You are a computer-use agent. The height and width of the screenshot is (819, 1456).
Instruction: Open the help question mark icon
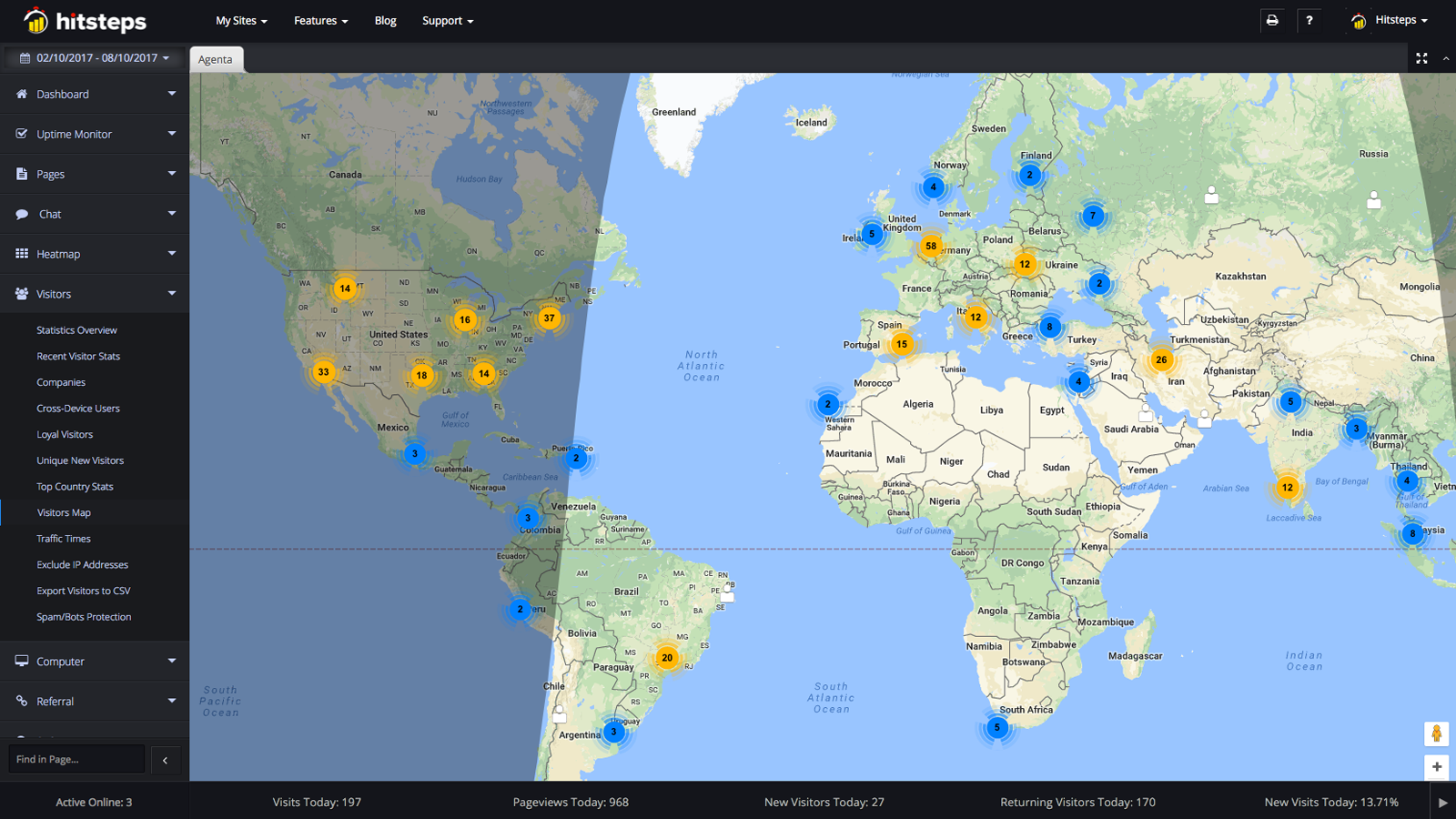pyautogui.click(x=1309, y=20)
